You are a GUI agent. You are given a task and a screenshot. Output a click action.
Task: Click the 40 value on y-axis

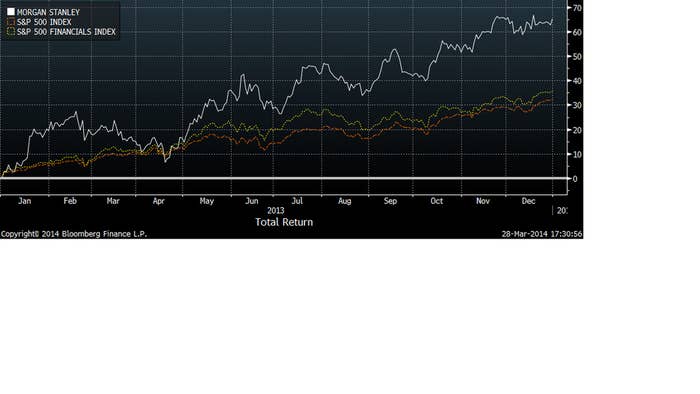point(577,81)
